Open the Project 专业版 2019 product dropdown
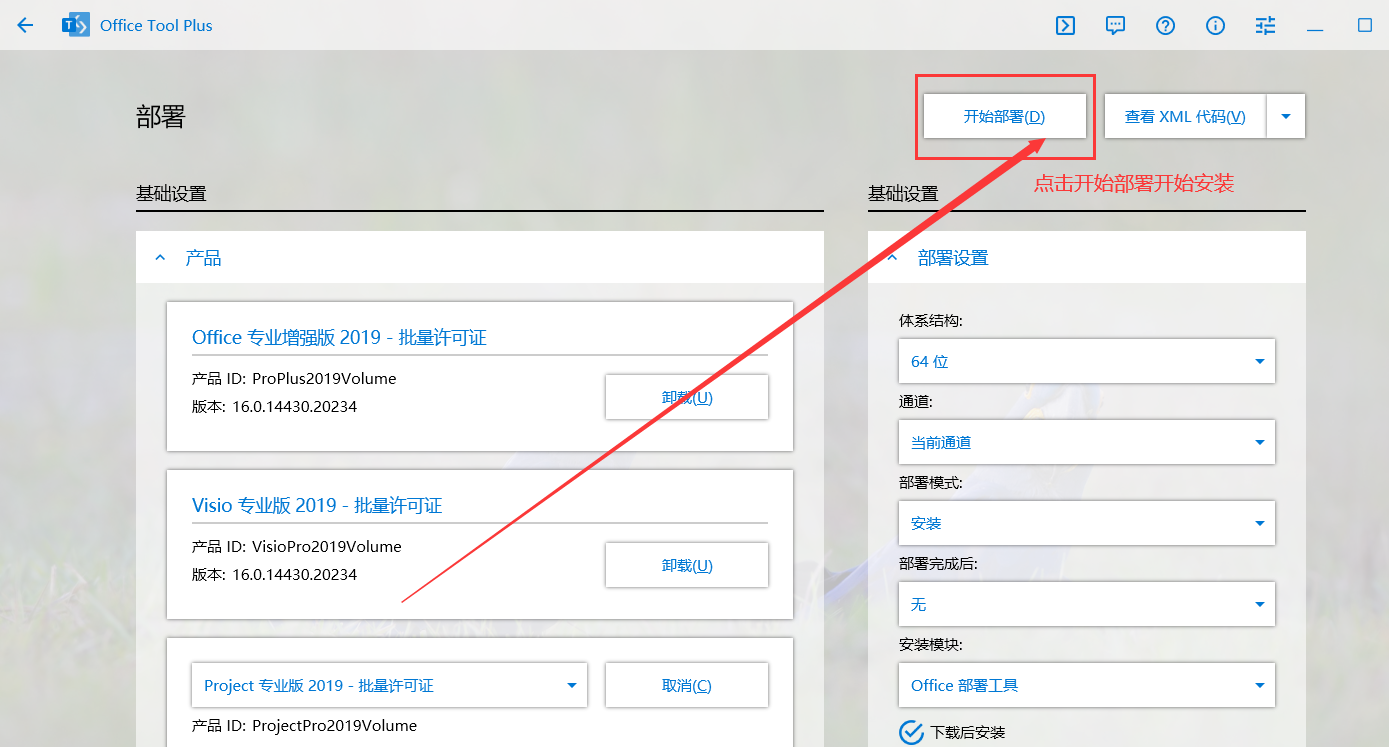Screen dimensions: 1389x747 (389, 685)
